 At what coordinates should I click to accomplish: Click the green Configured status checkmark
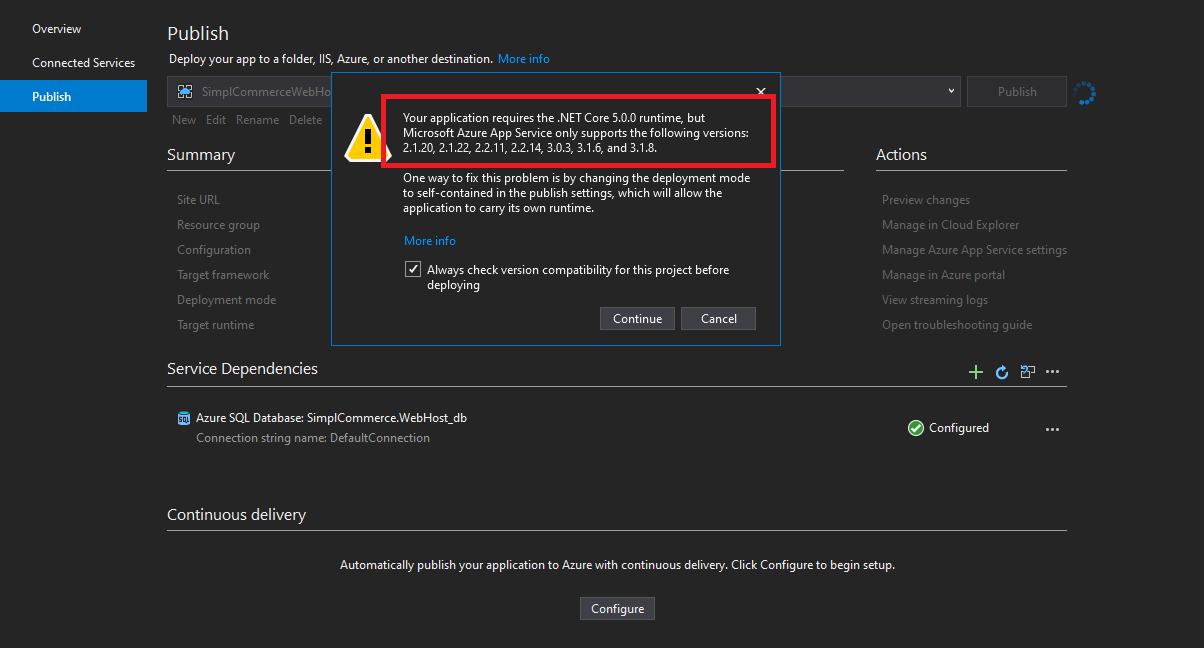915,427
